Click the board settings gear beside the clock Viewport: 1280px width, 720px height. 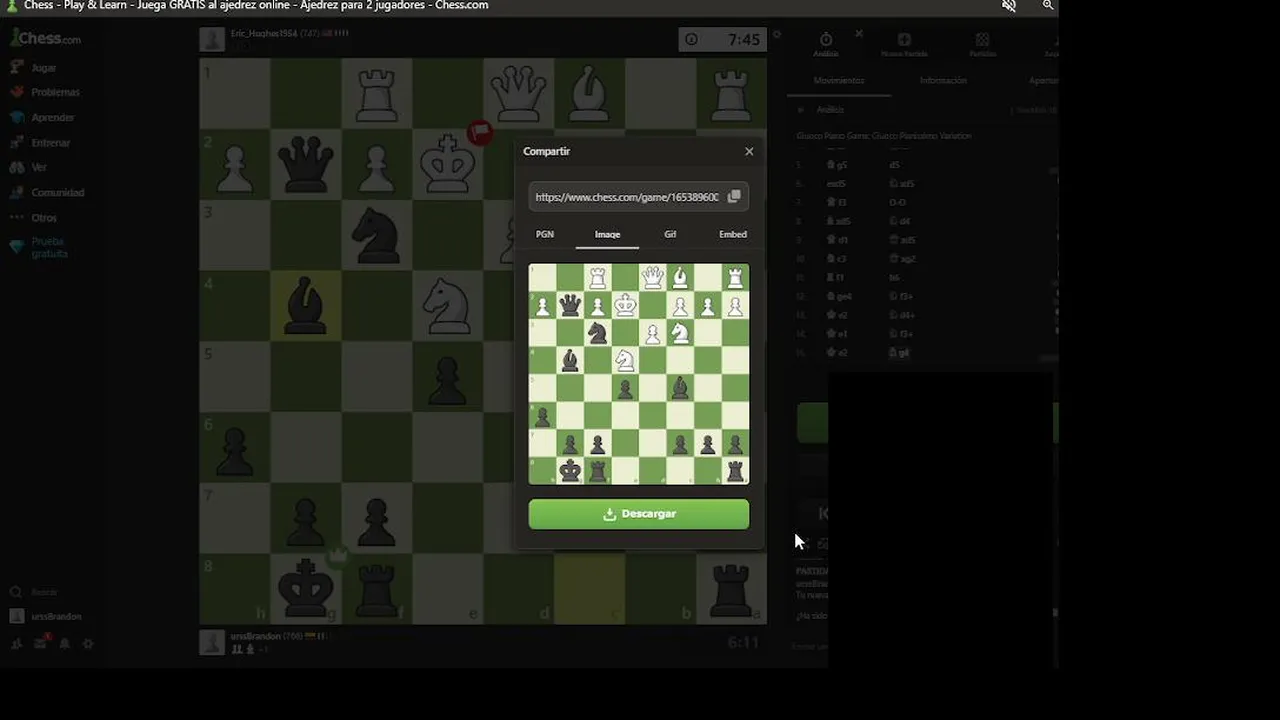777,35
